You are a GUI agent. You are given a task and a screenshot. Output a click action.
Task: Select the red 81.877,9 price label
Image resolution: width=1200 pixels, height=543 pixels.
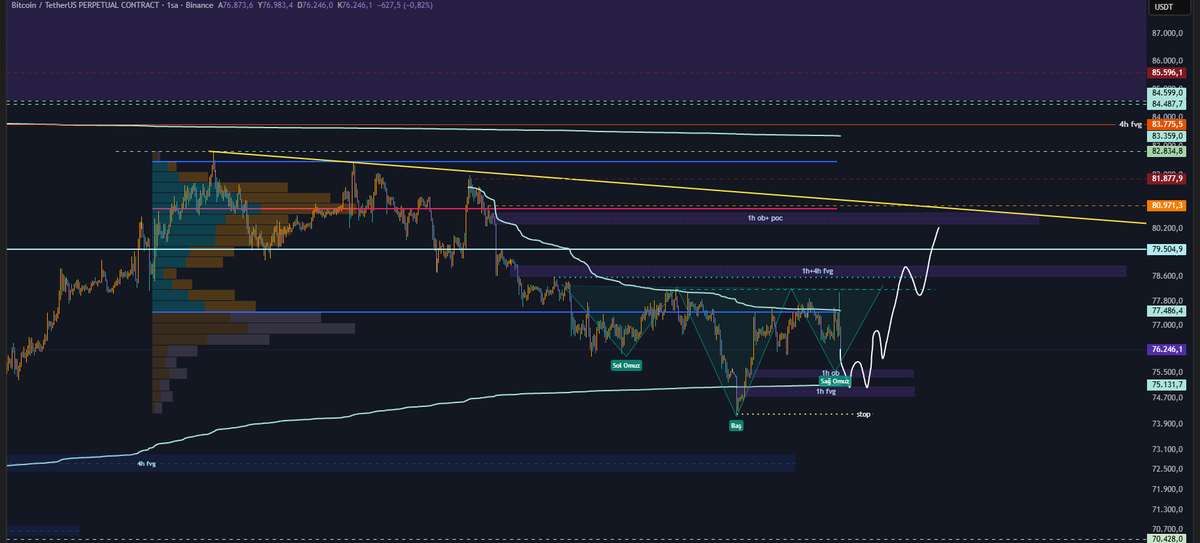click(x=1167, y=180)
